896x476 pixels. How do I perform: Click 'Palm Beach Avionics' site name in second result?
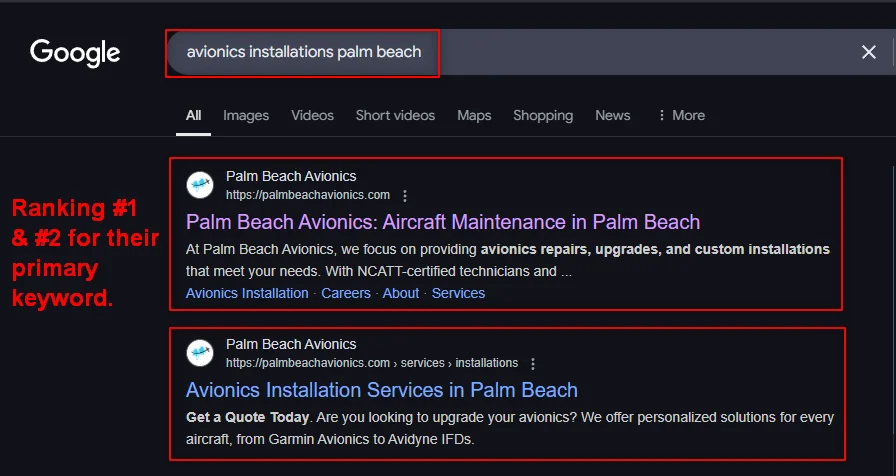(291, 344)
